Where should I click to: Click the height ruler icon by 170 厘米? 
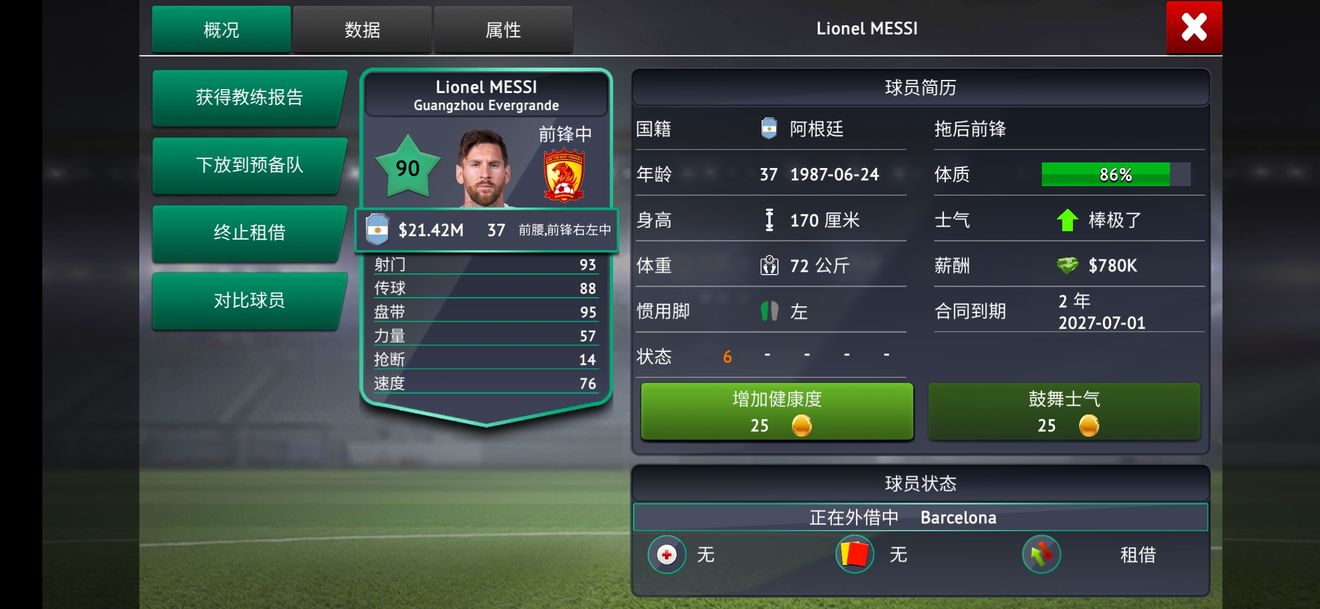[x=769, y=220]
